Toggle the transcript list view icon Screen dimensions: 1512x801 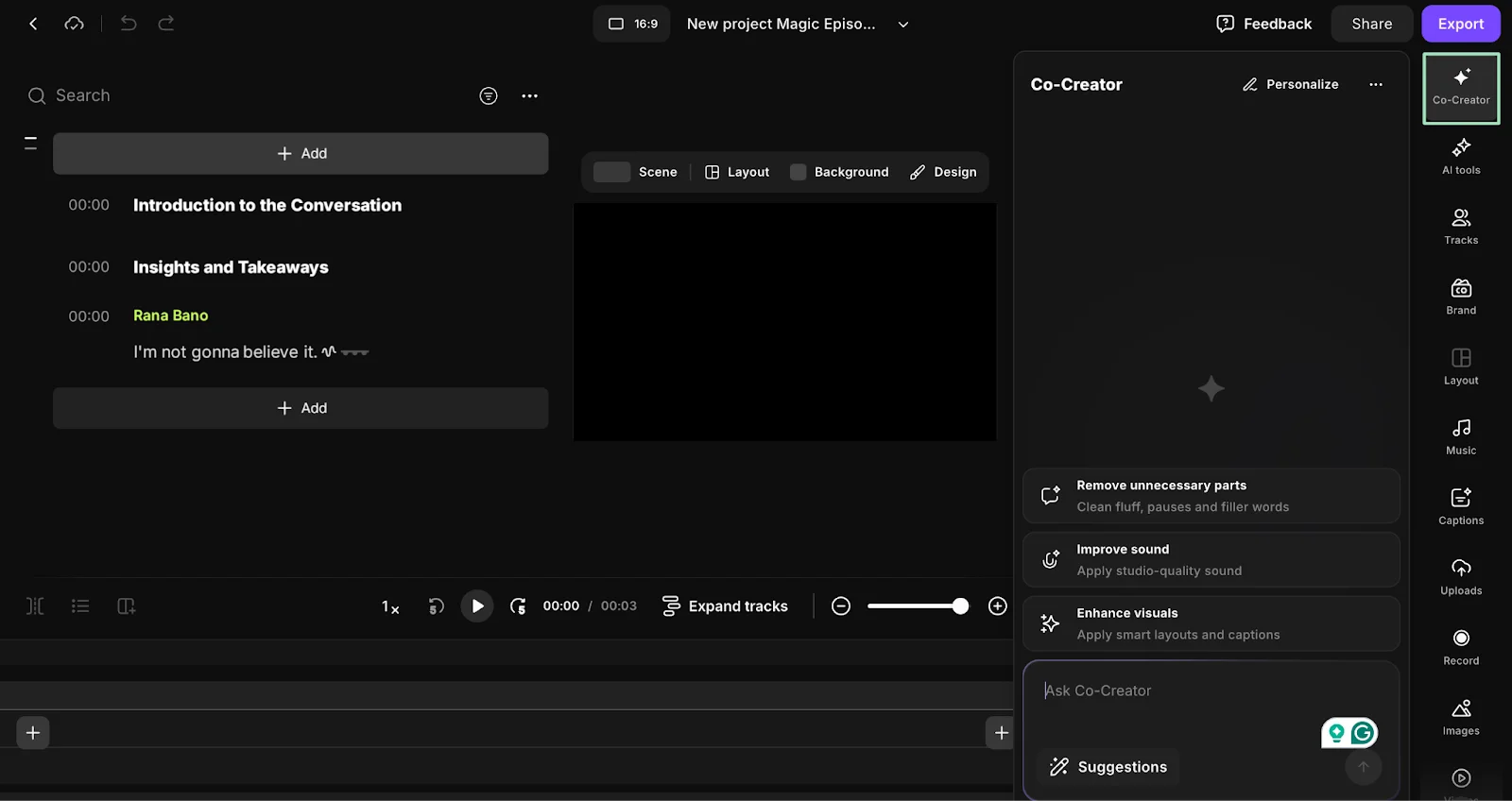pyautogui.click(x=80, y=606)
